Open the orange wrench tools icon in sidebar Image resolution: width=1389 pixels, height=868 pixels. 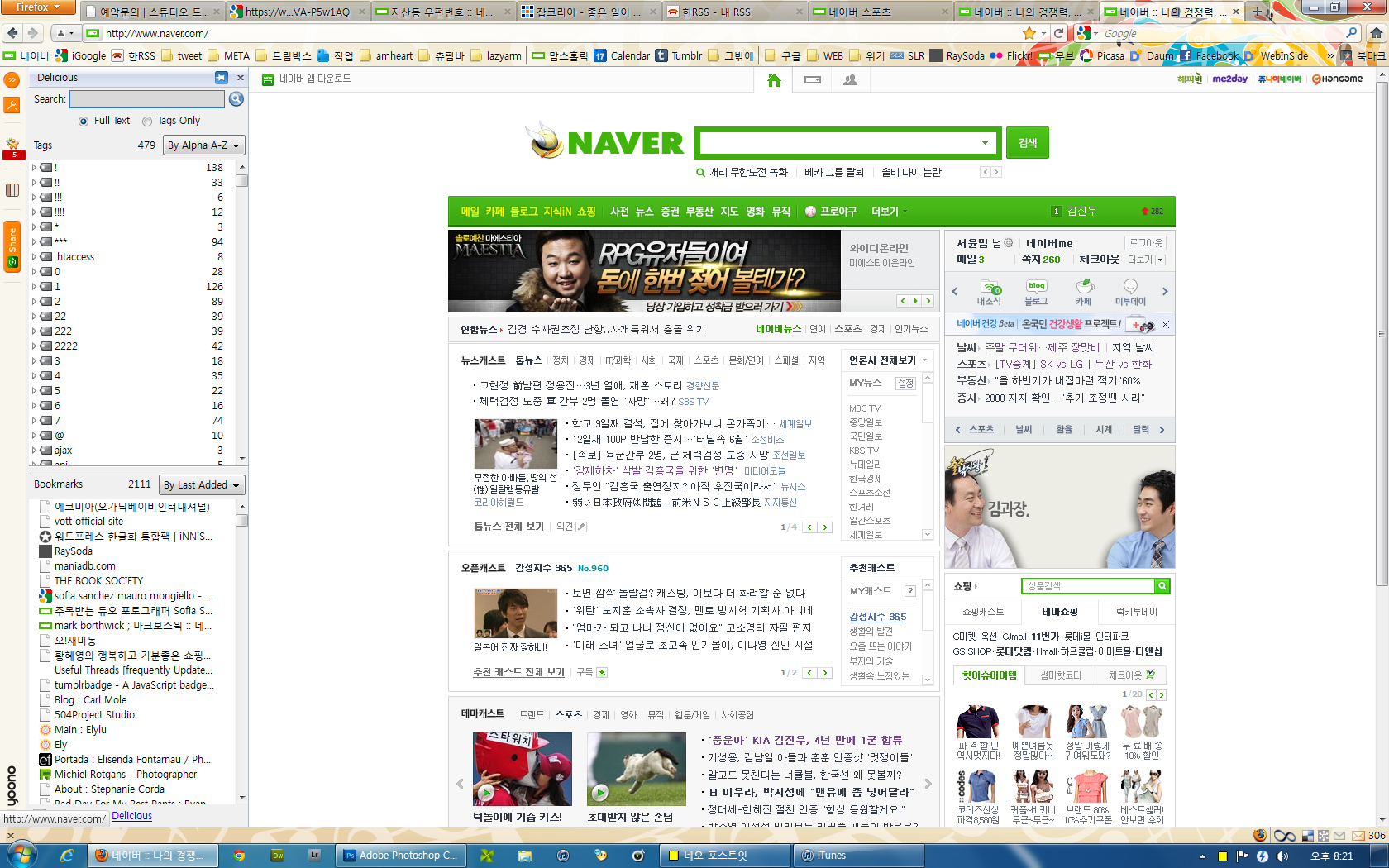[x=12, y=105]
